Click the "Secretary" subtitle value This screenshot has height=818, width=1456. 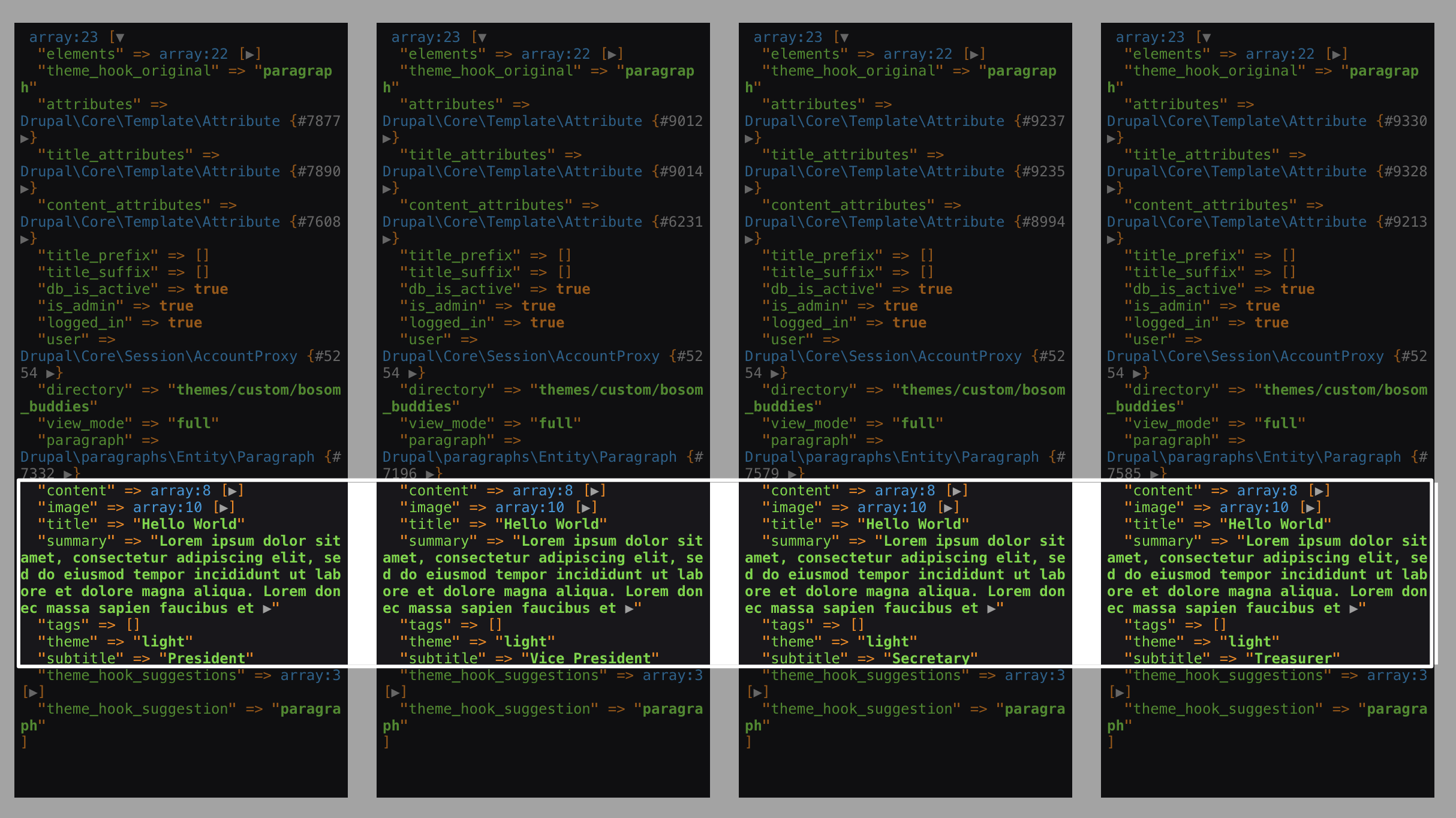930,658
